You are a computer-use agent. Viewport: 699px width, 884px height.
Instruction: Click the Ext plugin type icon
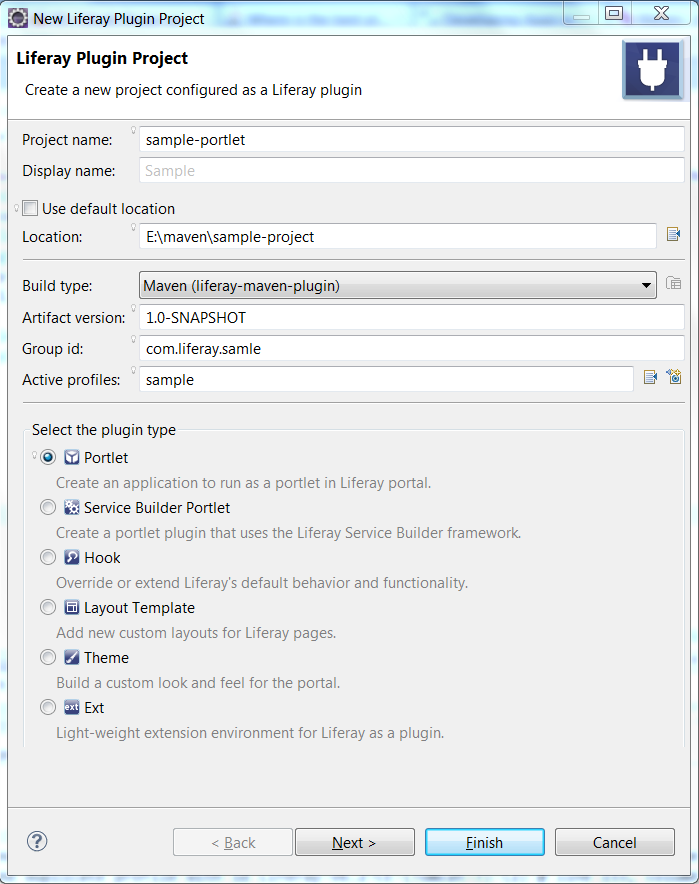[72, 707]
